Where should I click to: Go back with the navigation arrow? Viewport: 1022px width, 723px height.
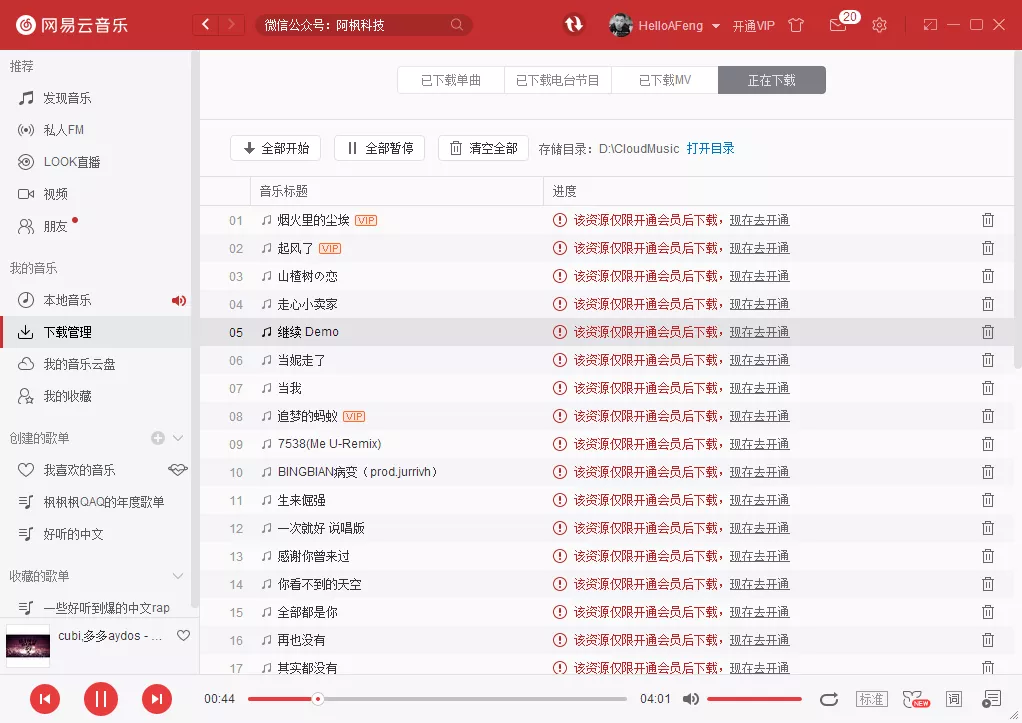point(206,25)
